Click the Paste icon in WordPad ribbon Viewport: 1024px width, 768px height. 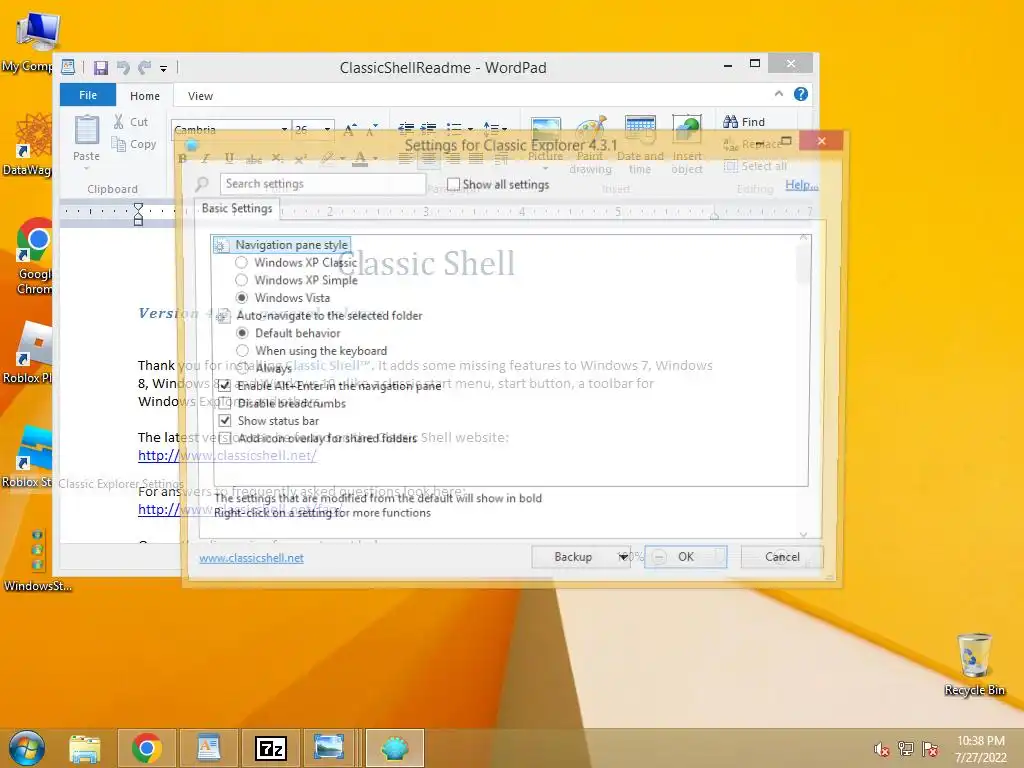coord(86,130)
